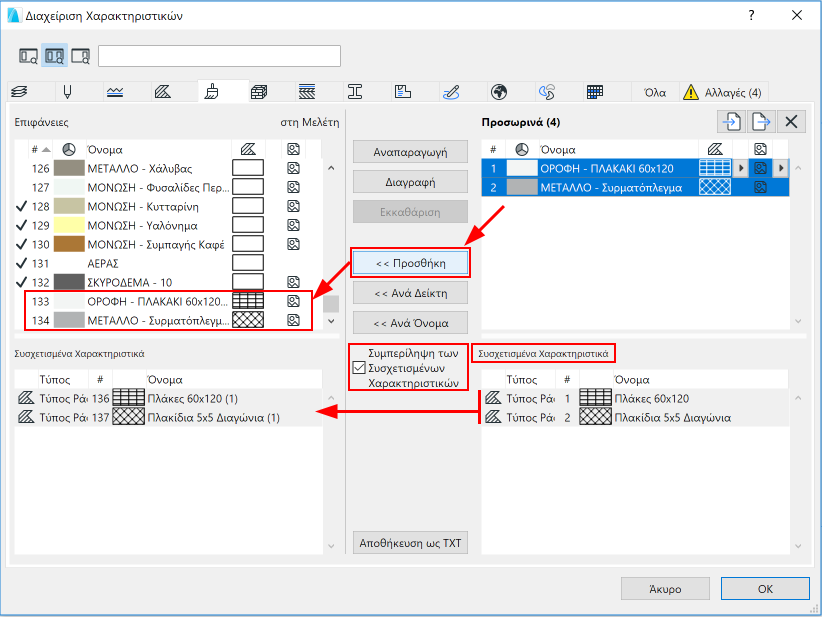Click the texture column header icon in temporary list
822x617 pixels.
click(x=760, y=149)
